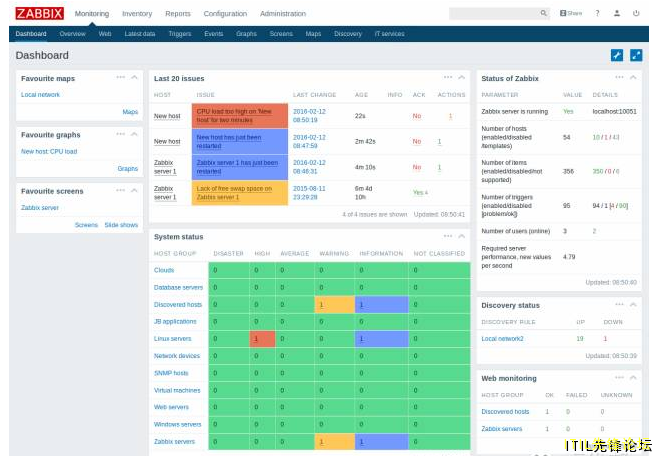Click the online users count 2

click(x=594, y=231)
